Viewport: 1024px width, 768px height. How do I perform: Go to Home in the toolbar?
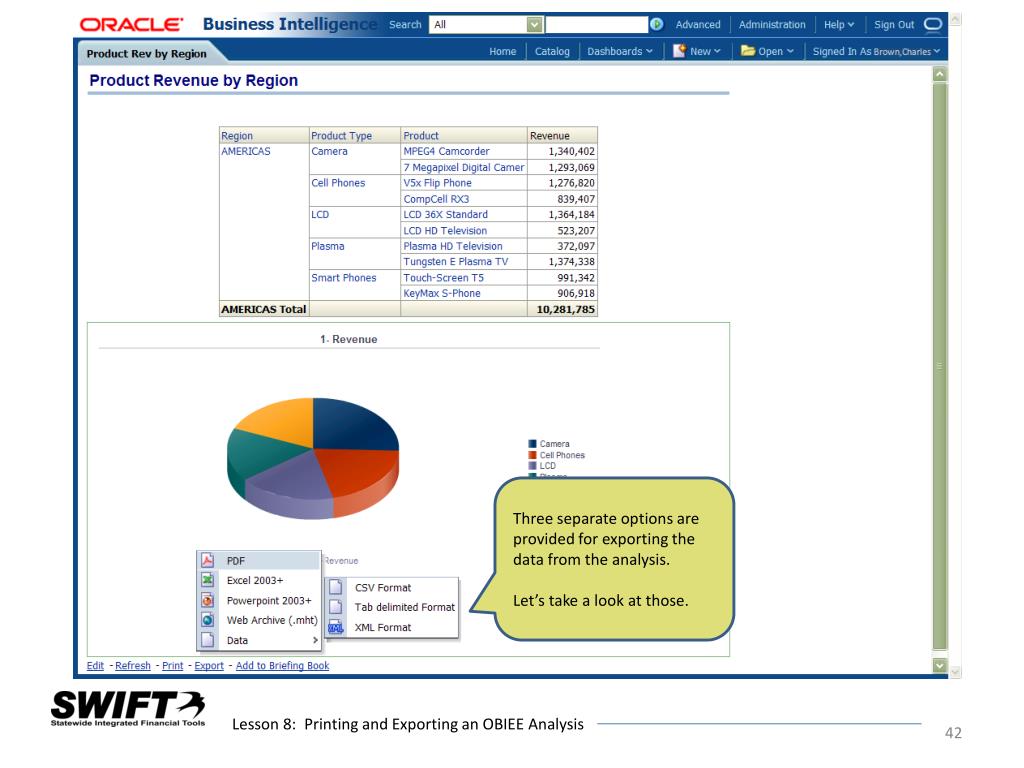click(502, 52)
